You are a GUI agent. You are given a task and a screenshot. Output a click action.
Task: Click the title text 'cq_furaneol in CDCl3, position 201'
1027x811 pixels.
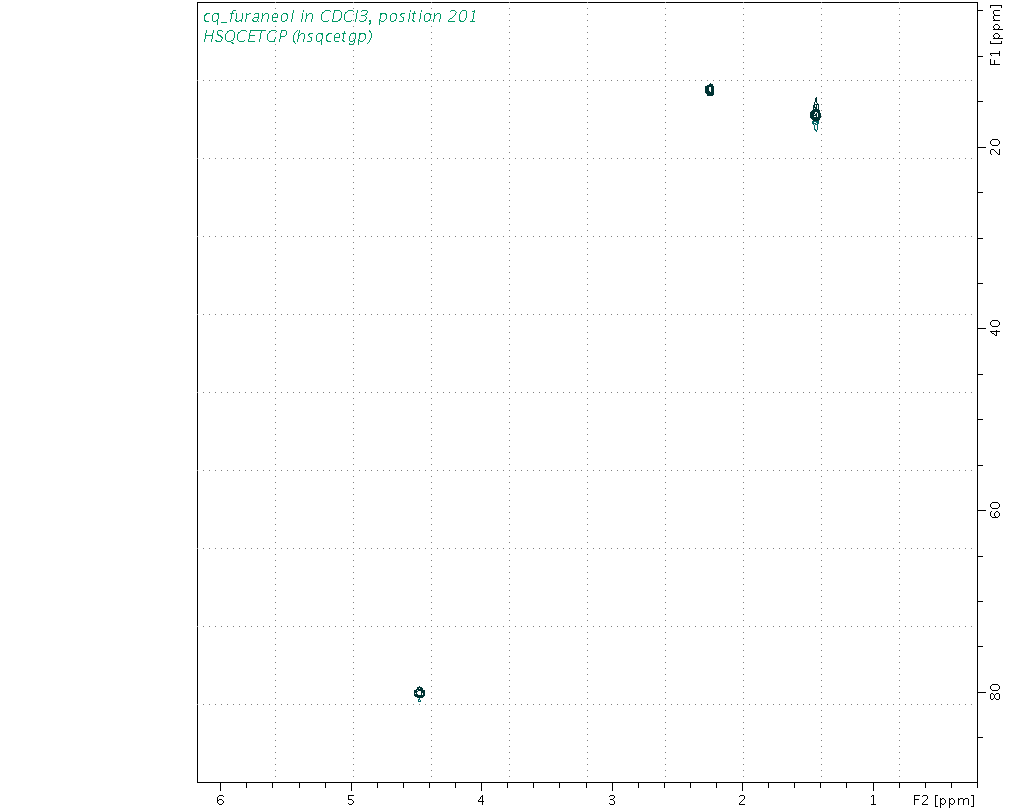340,16
